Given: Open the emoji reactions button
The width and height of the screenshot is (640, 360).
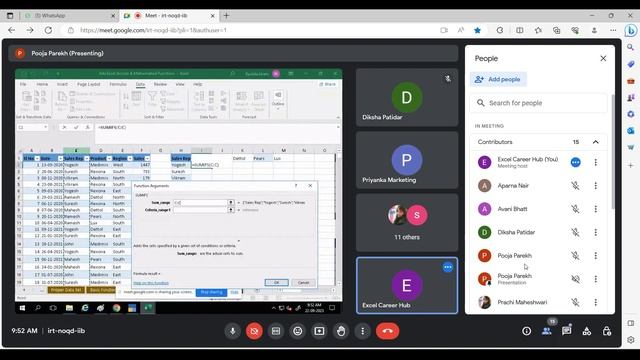Looking at the screenshot, I should tap(298, 331).
